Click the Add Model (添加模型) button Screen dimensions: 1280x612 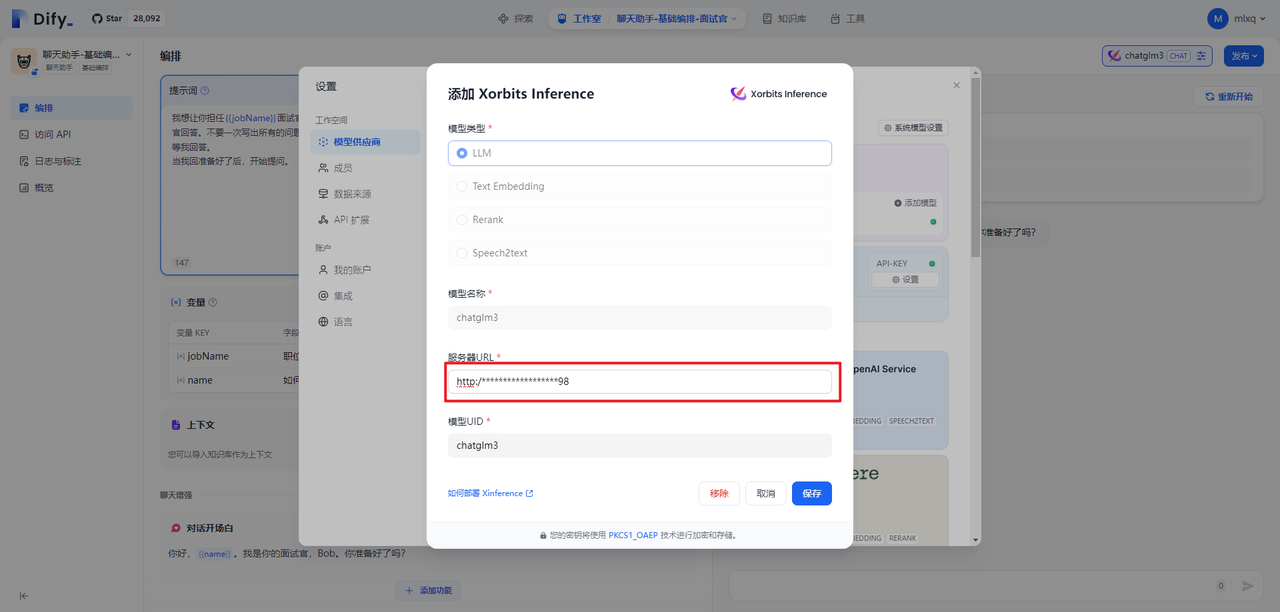coord(915,203)
